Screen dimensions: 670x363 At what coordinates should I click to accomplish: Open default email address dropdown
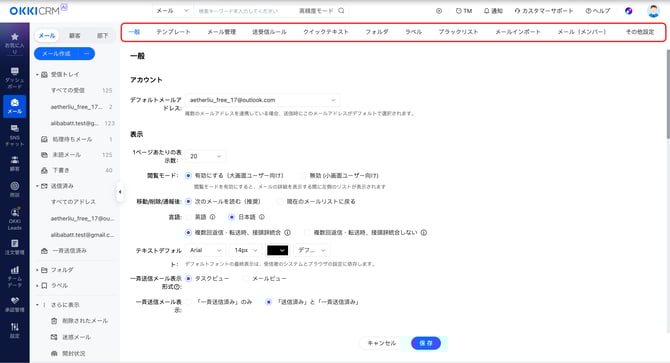click(x=263, y=100)
